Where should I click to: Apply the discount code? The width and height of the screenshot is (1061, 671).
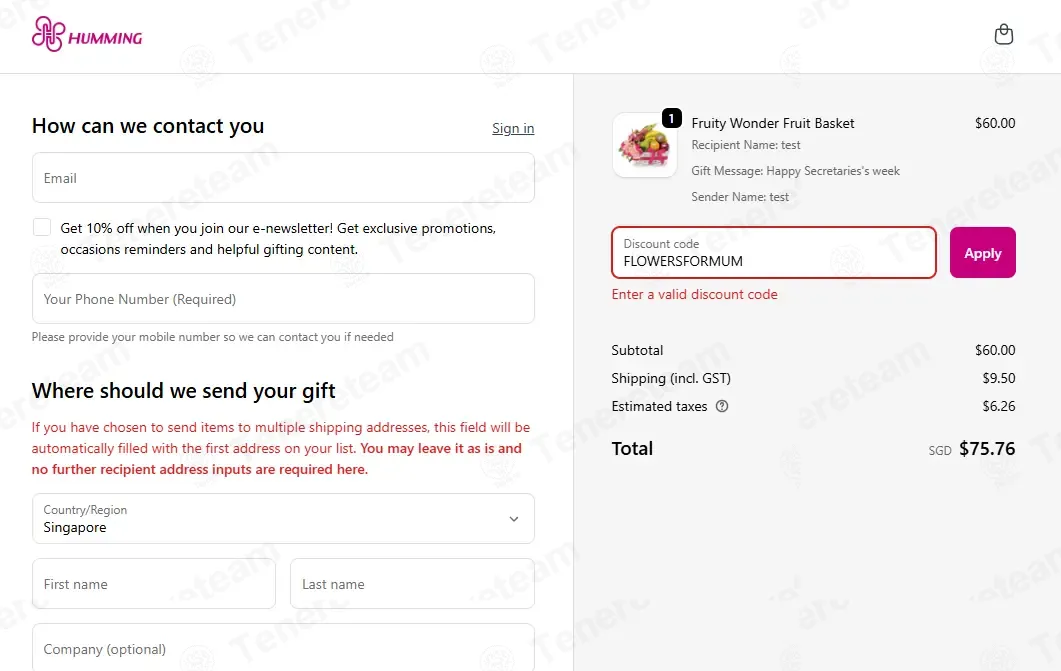click(x=983, y=253)
